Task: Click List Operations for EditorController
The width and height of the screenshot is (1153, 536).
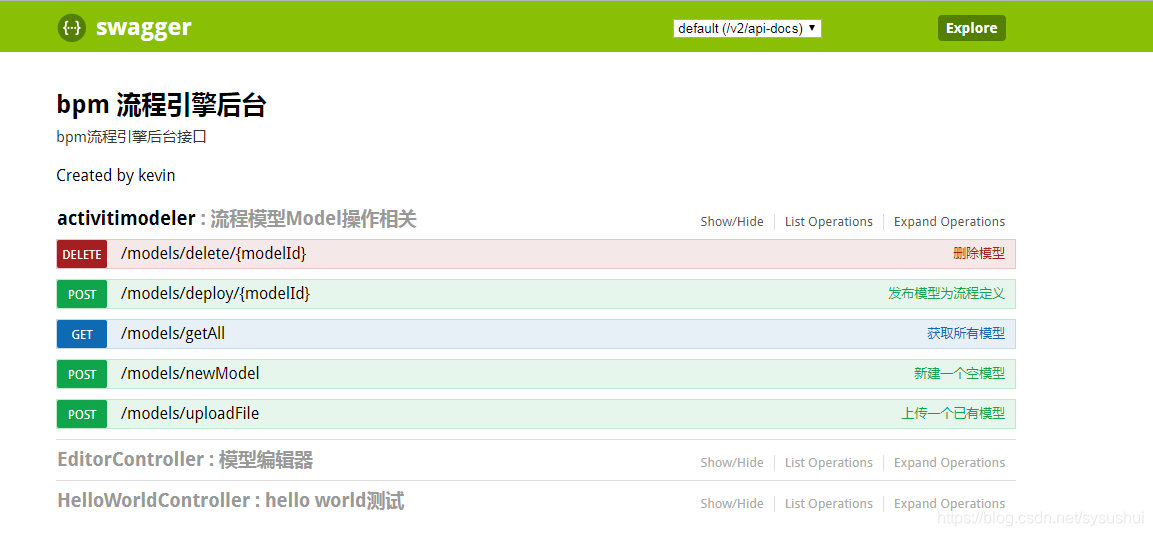Action: (829, 462)
